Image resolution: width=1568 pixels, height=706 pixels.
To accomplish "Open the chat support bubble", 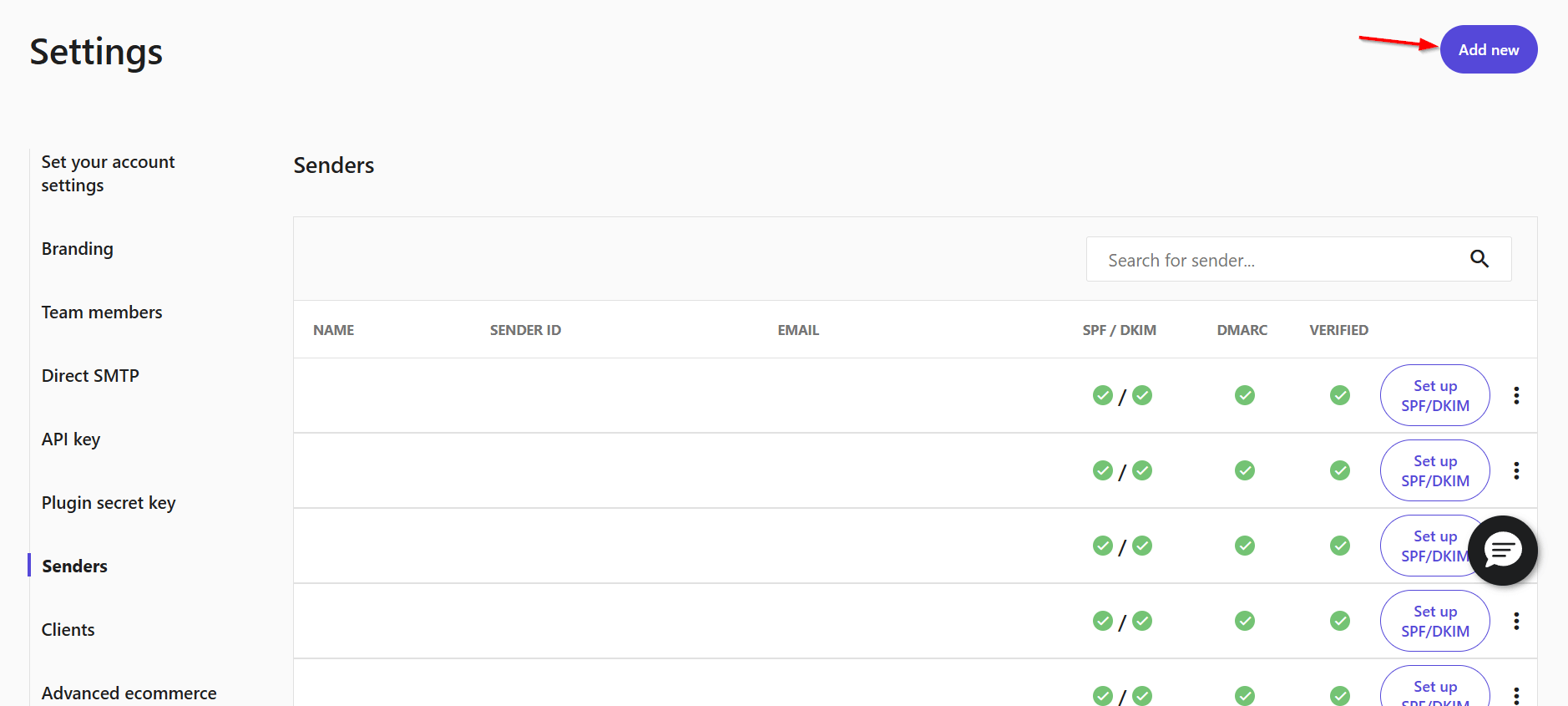I will pos(1503,551).
